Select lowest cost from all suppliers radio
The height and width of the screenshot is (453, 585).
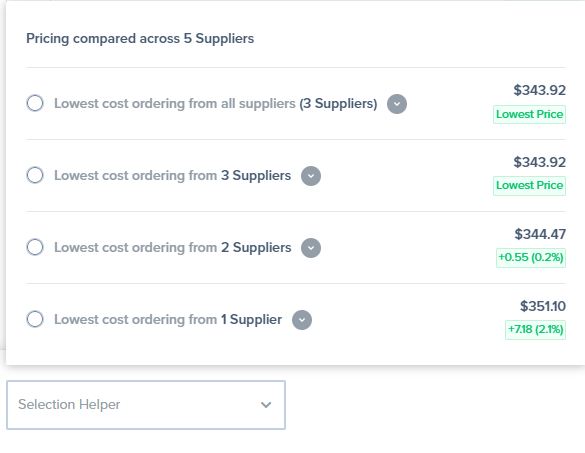click(x=35, y=103)
